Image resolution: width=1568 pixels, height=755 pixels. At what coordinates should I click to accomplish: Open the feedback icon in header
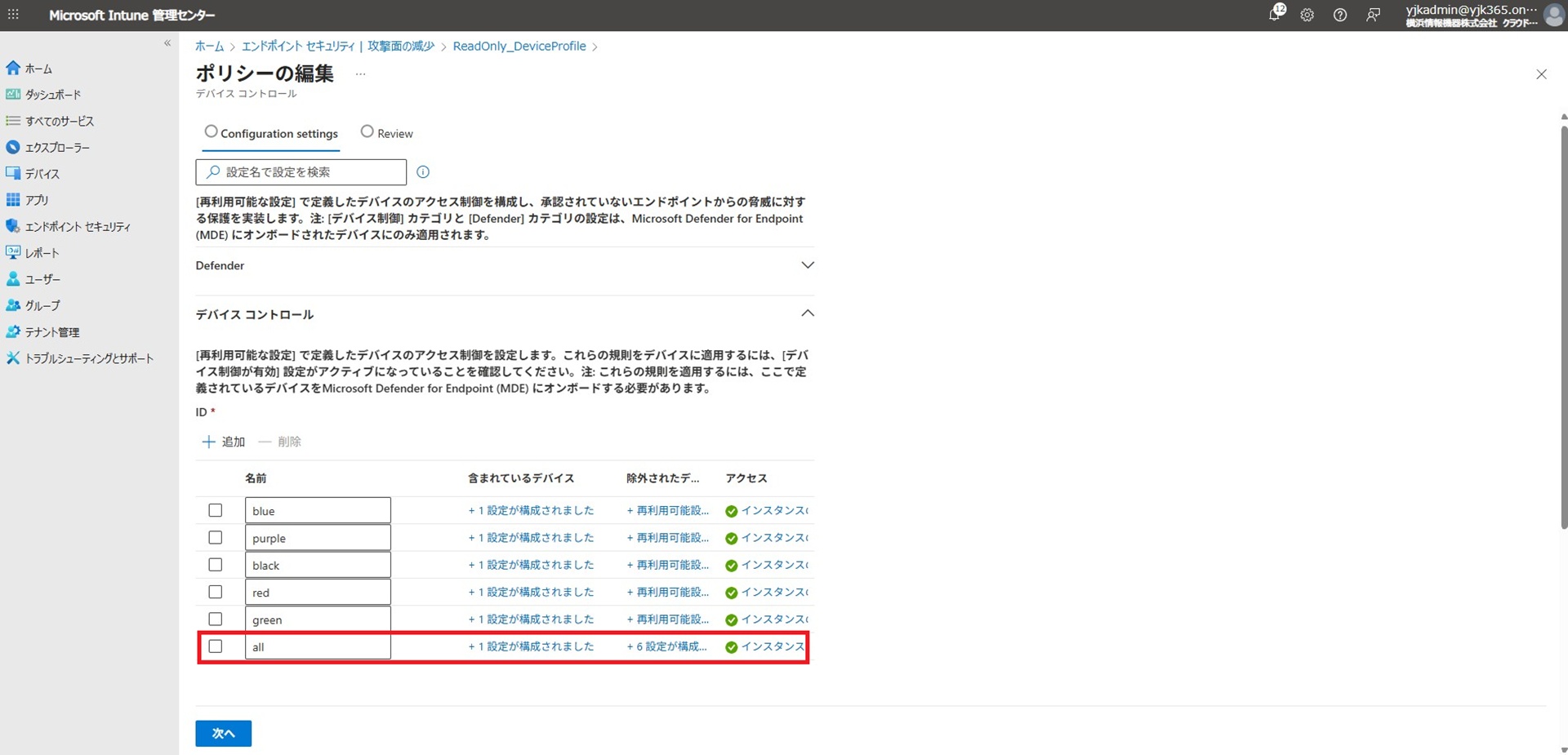tap(1374, 15)
